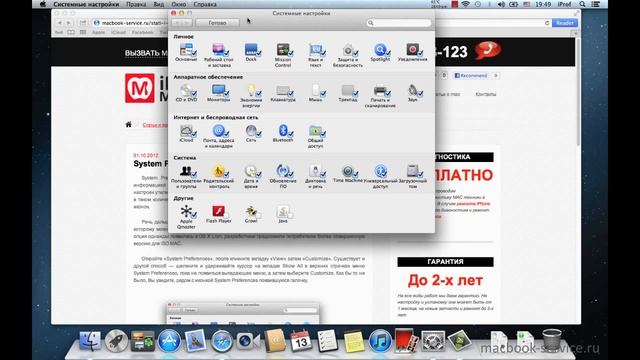Screen dimensions: 640x360
Task: Open App Store from the Dock
Action: (x=169, y=341)
